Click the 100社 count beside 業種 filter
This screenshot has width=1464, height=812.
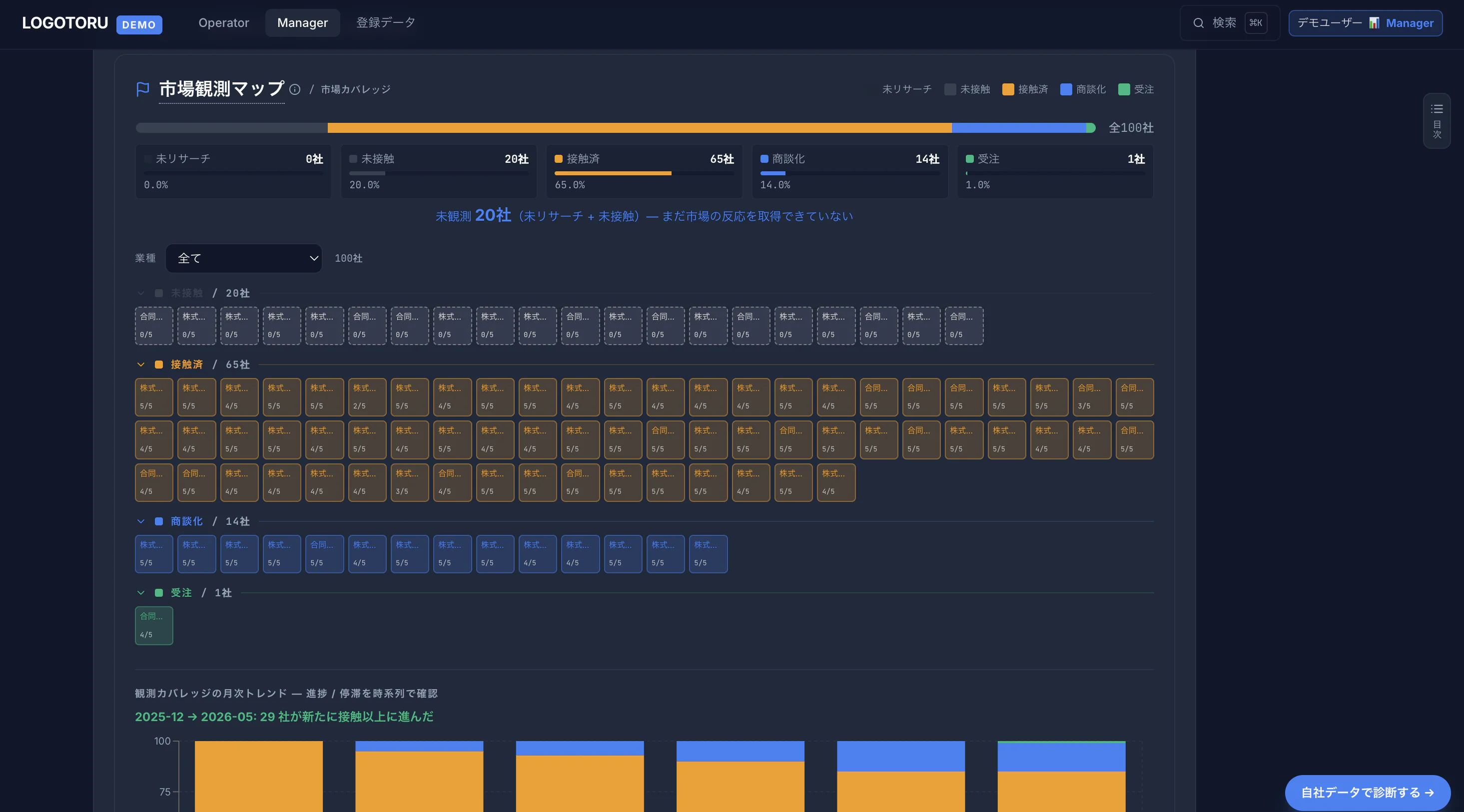348,258
